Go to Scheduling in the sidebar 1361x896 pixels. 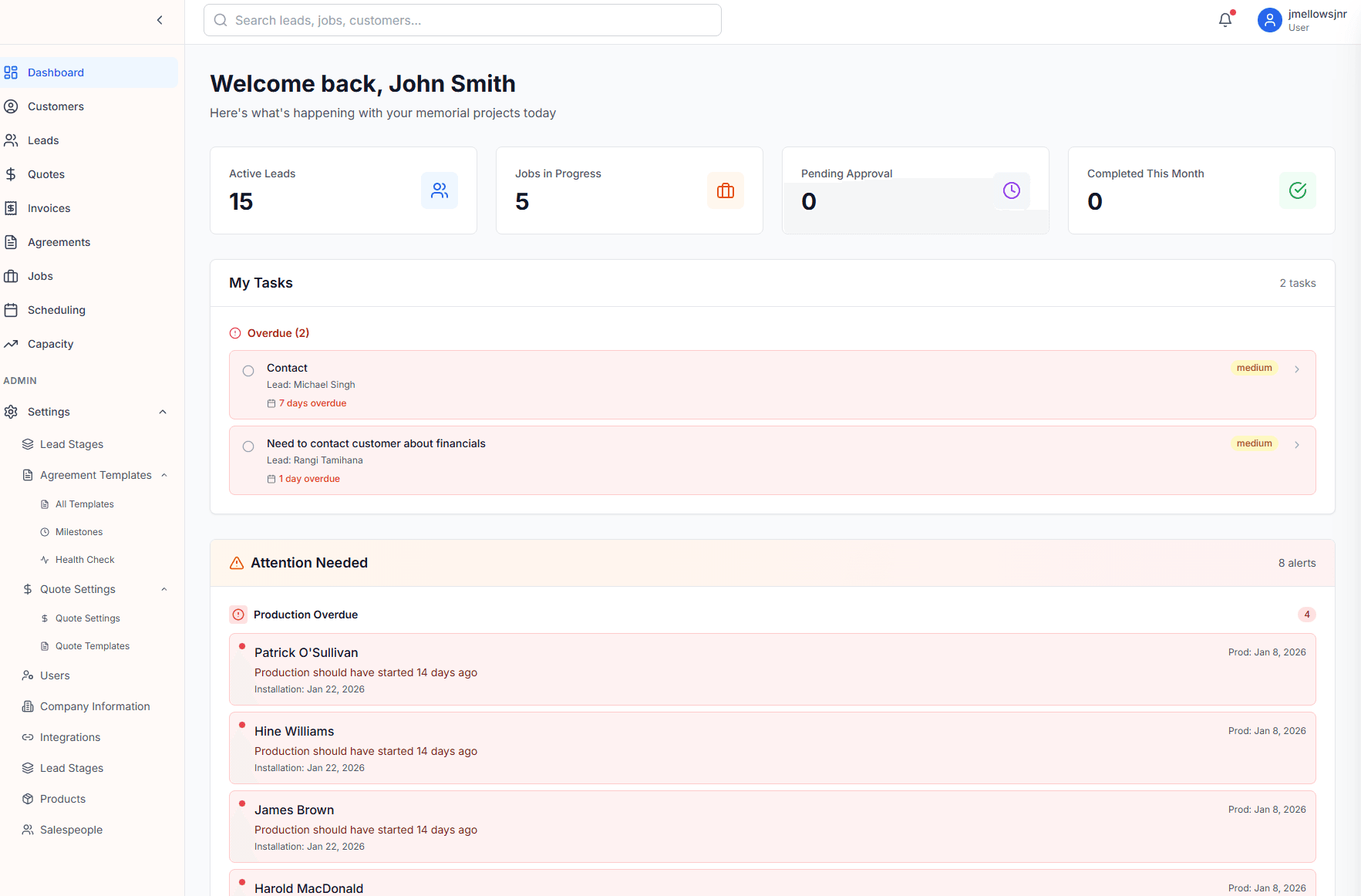click(56, 310)
